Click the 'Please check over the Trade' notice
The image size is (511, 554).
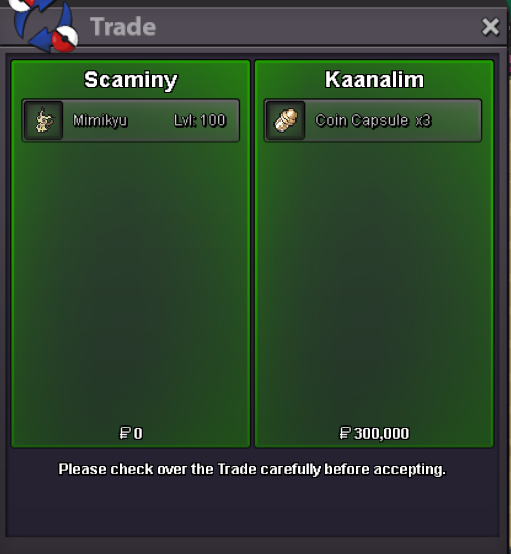coord(252,470)
